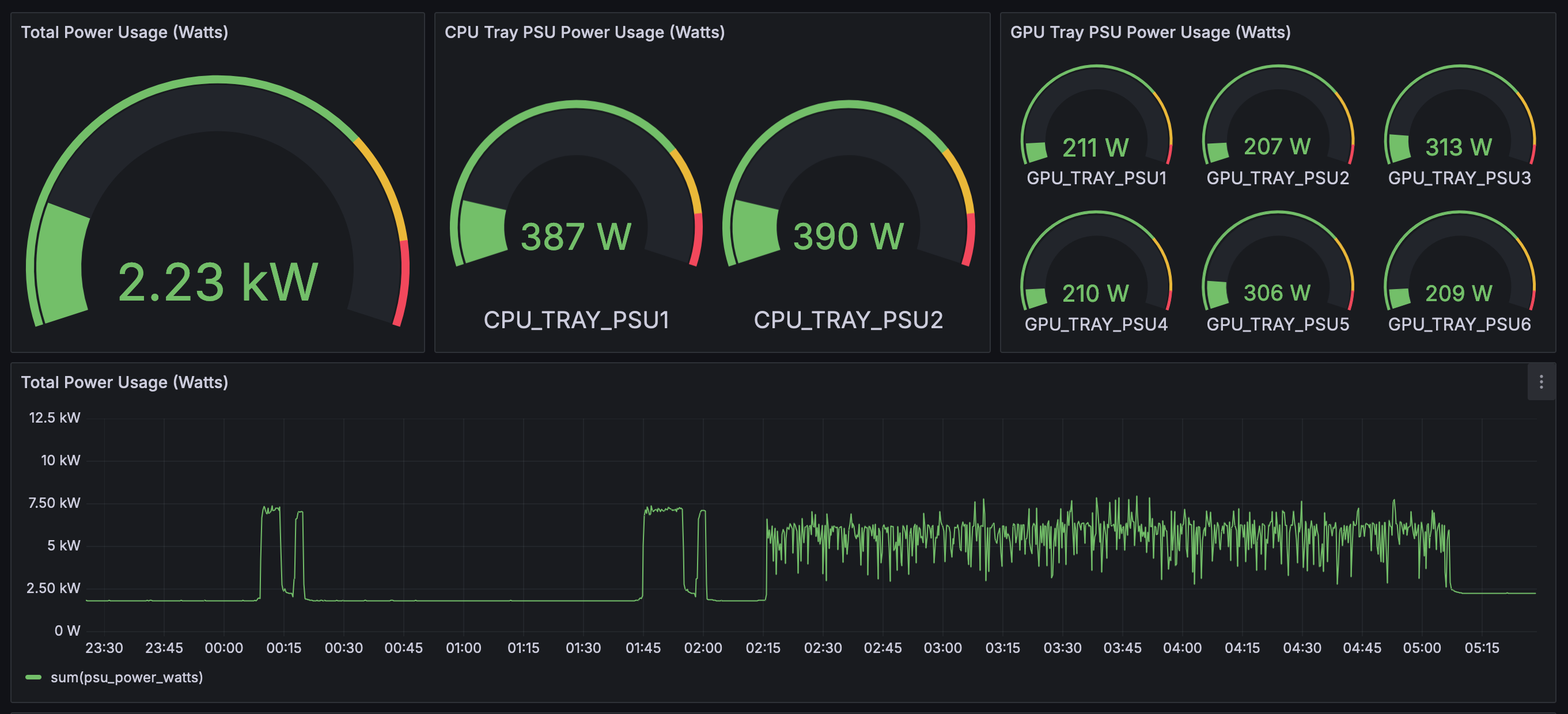
Task: Click the CPU Tray PSU Power Usage title
Action: 584,32
